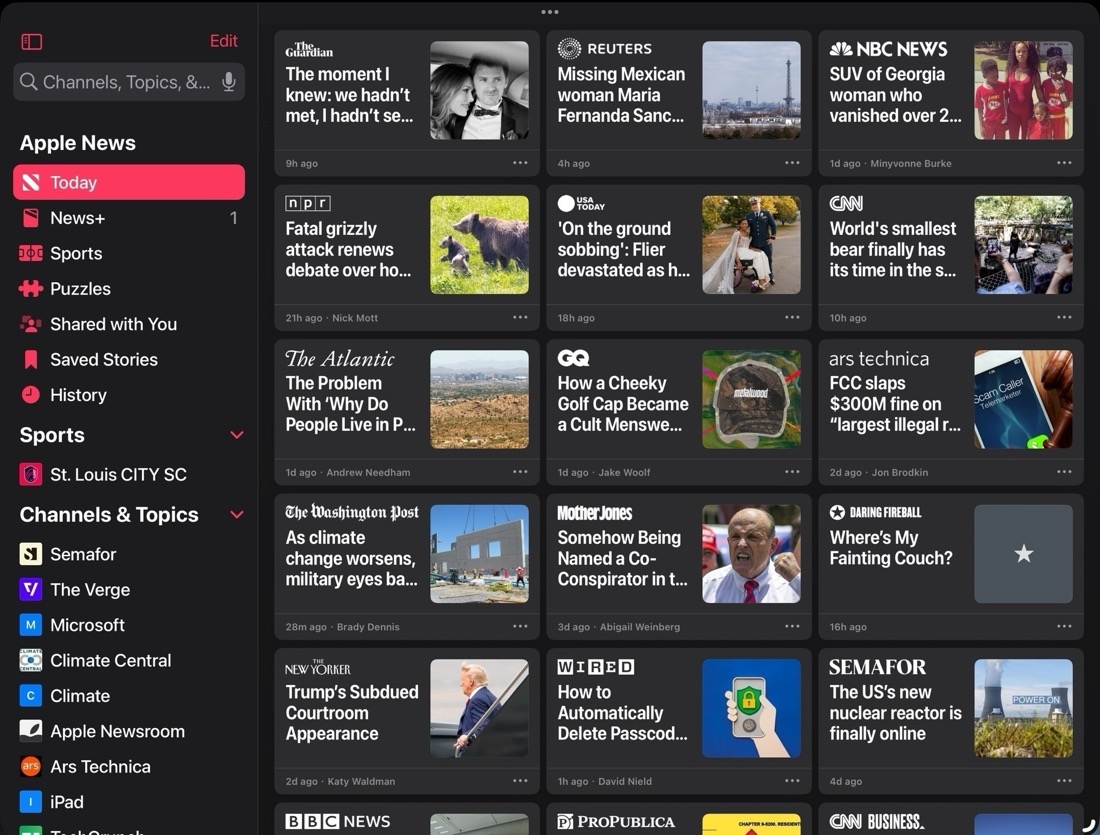
Task: Open more options on the Reuters story
Action: [792, 162]
